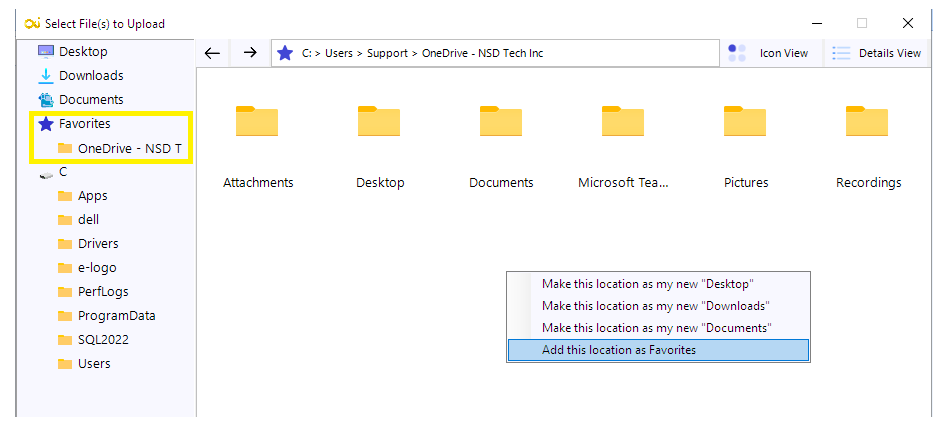Go to Downloads in sidebar
Screen dimensions: 937x423
[x=90, y=75]
